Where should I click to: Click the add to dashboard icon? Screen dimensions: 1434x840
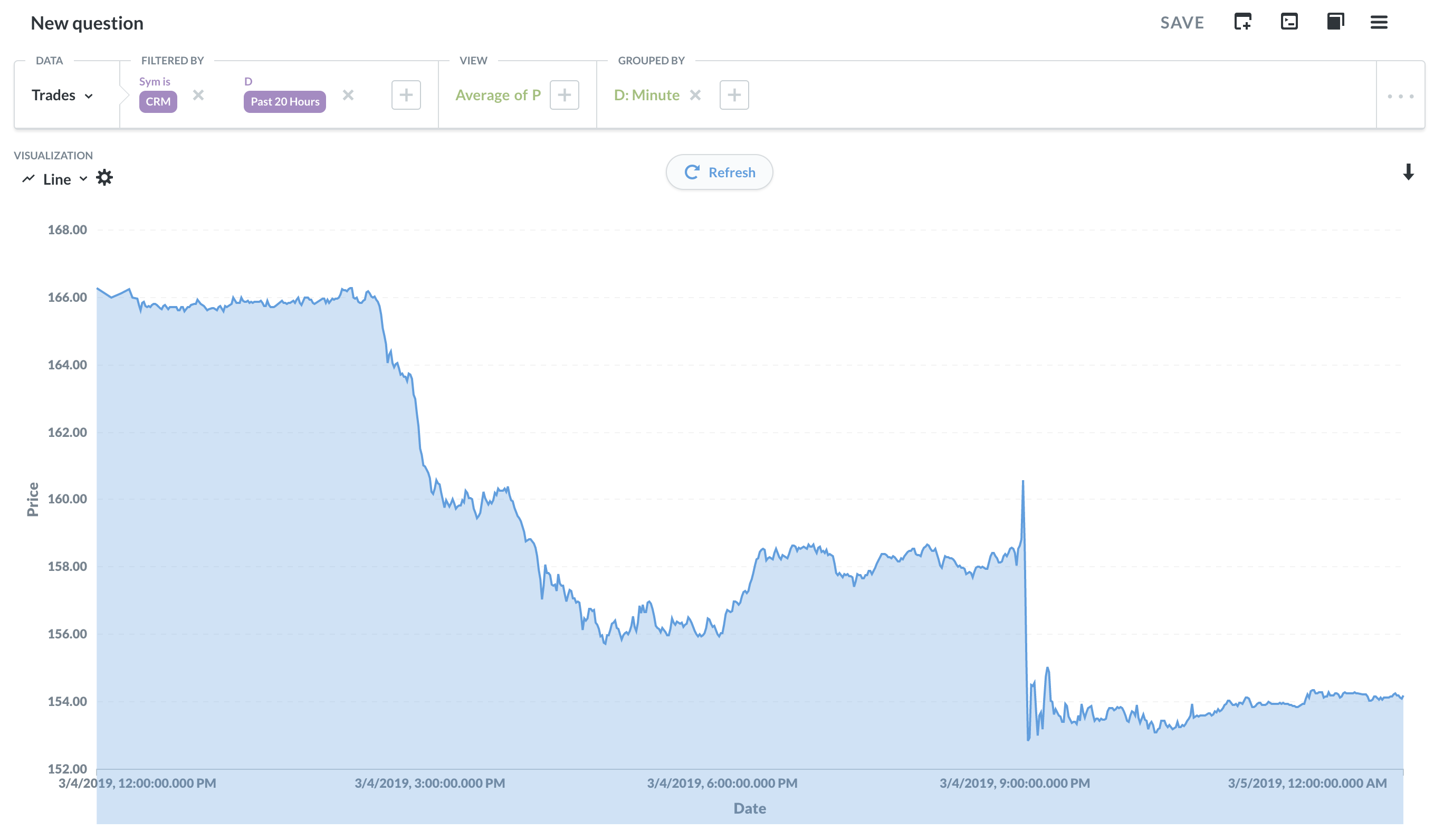click(1243, 22)
